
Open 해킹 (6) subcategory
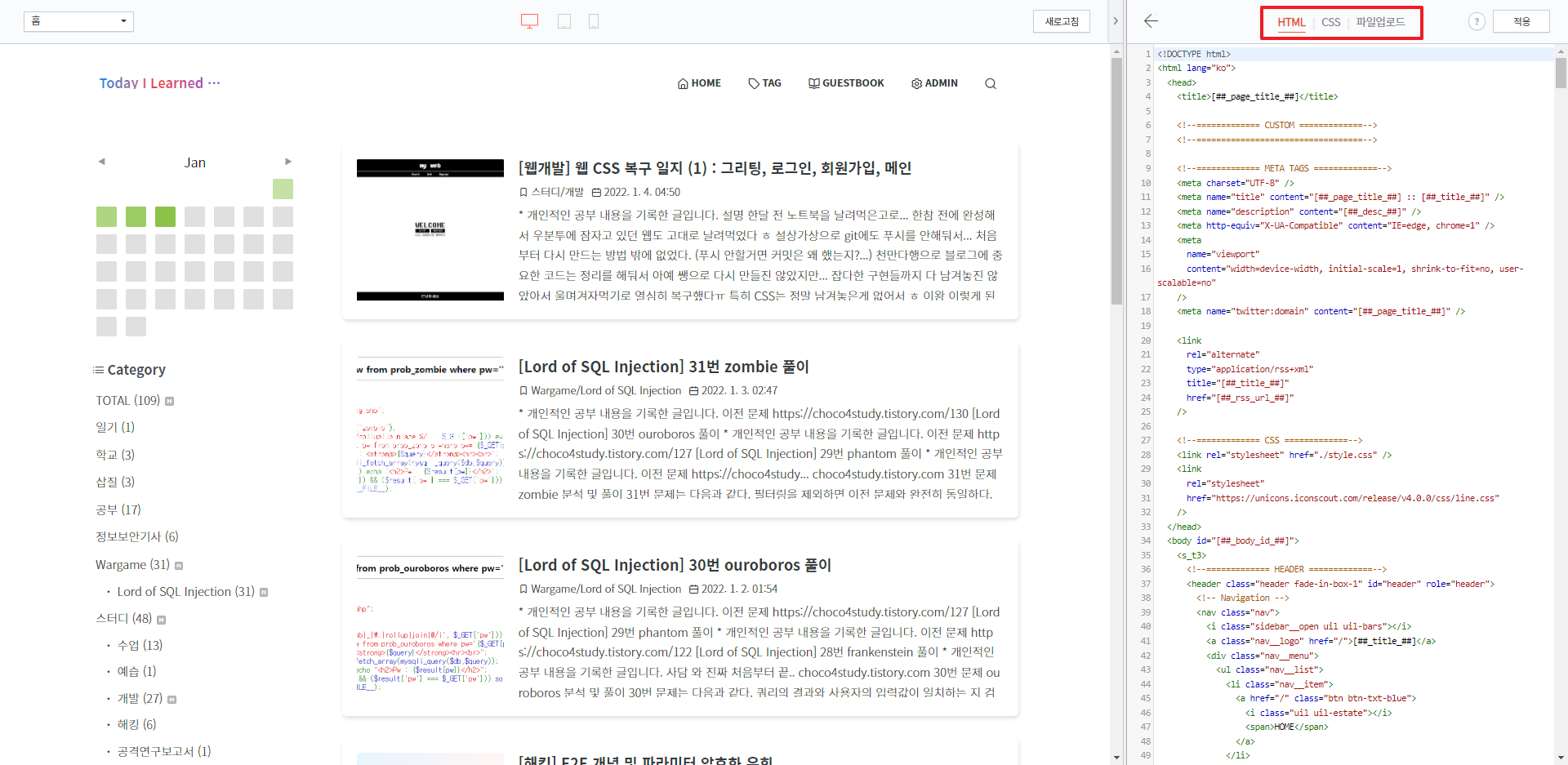click(136, 725)
